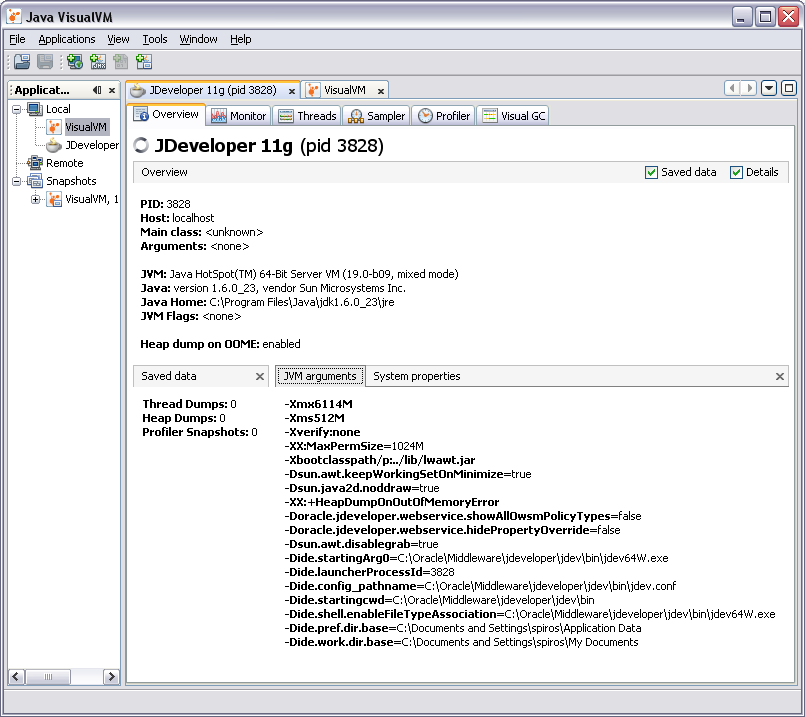Select the VisualVM tab in the editor area
Screen dimensions: 805x717
click(x=345, y=89)
